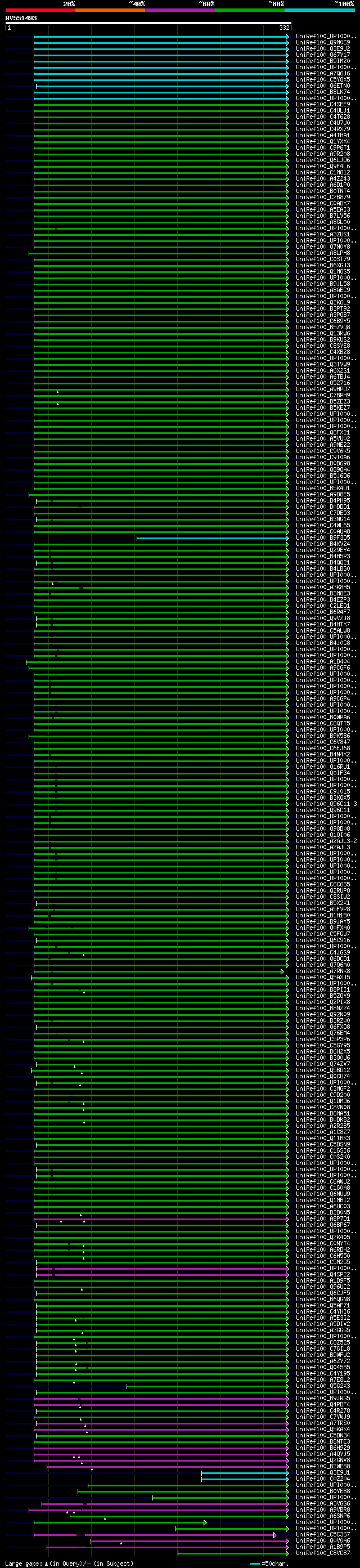Click the orange ~40% identity legend bar
Viewport: 360px width, 1568px height.
pyautogui.click(x=110, y=10)
